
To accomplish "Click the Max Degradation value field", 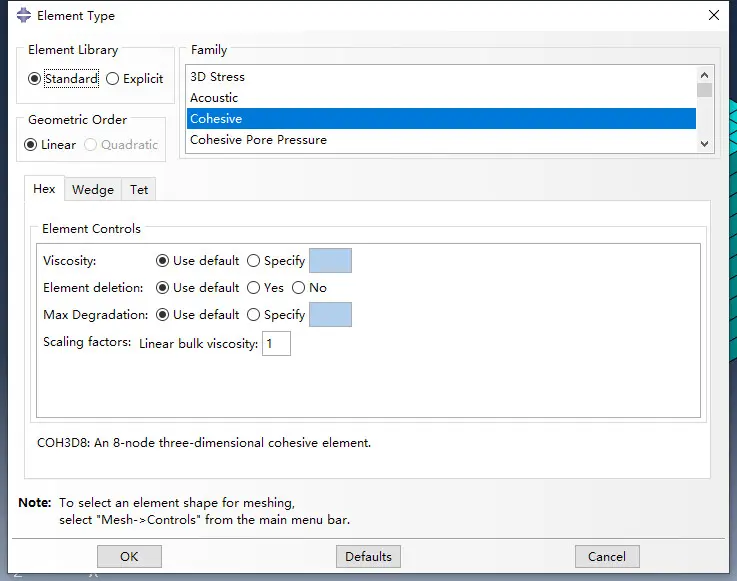I will pyautogui.click(x=330, y=315).
